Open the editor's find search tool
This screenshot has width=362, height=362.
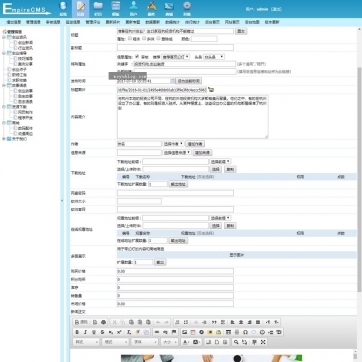[236, 342]
